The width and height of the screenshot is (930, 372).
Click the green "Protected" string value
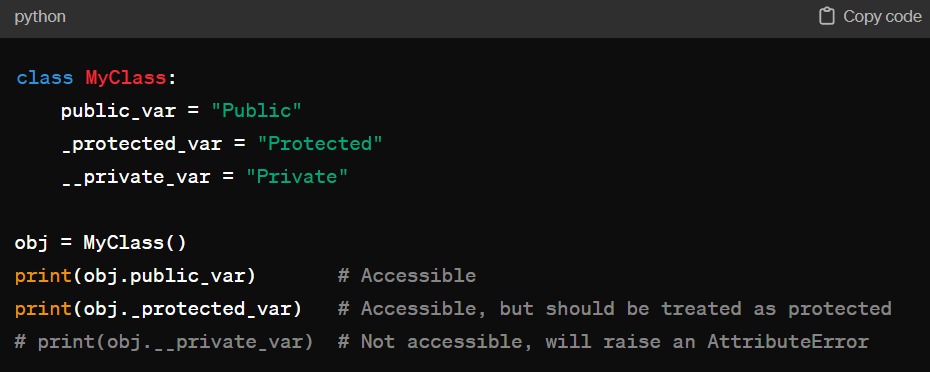point(320,144)
